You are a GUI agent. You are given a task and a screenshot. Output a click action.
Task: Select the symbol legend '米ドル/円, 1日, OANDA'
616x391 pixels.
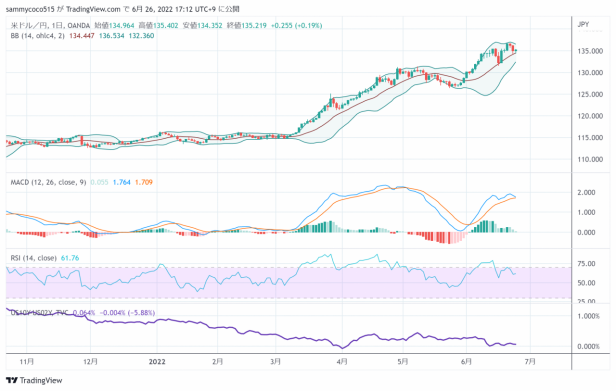(x=50, y=26)
